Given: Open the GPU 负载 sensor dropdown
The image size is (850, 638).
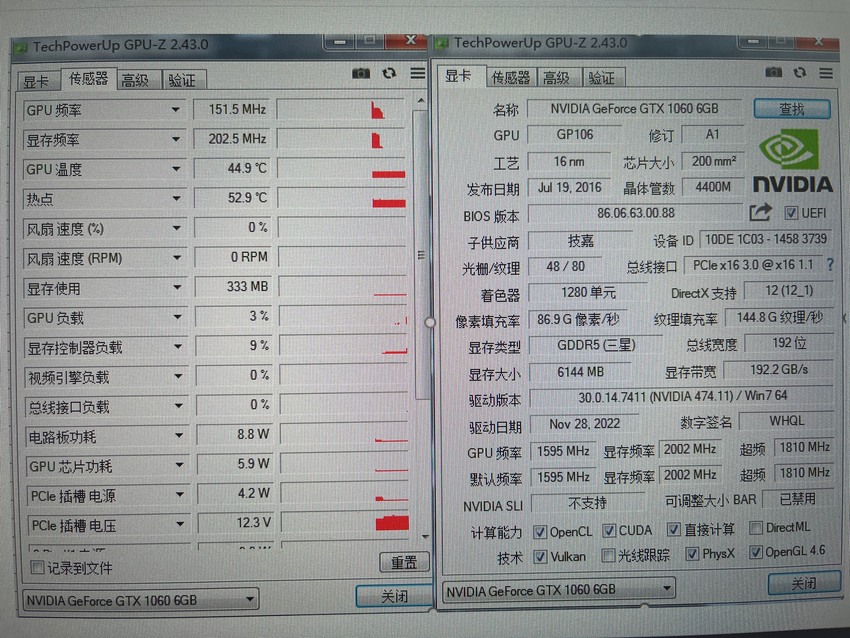Looking at the screenshot, I should pos(178,317).
